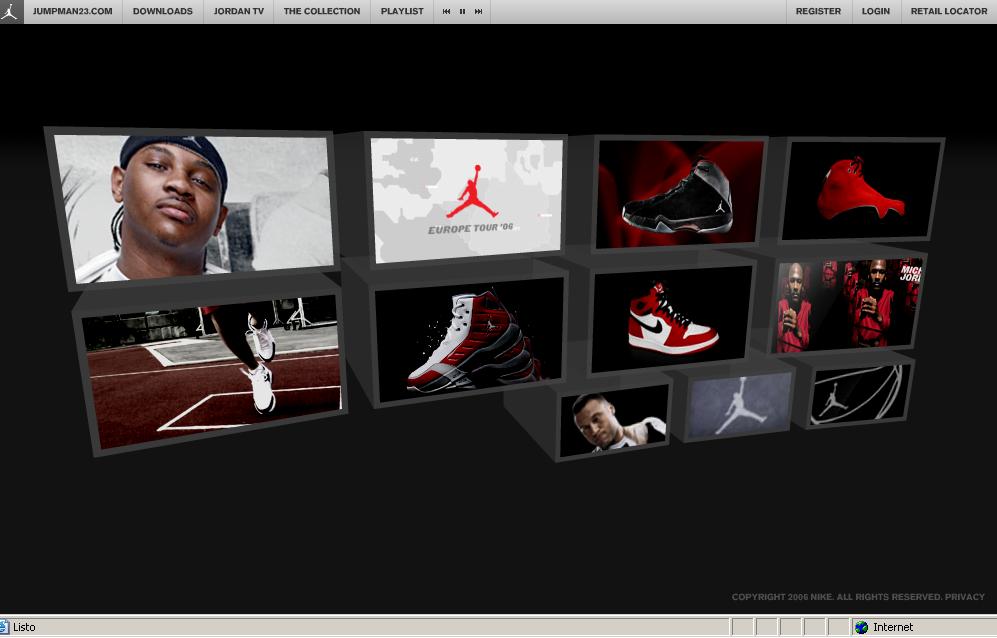Viewport: 997px width, 638px height.
Task: Open the RETAIL LOCATOR page
Action: 949,11
